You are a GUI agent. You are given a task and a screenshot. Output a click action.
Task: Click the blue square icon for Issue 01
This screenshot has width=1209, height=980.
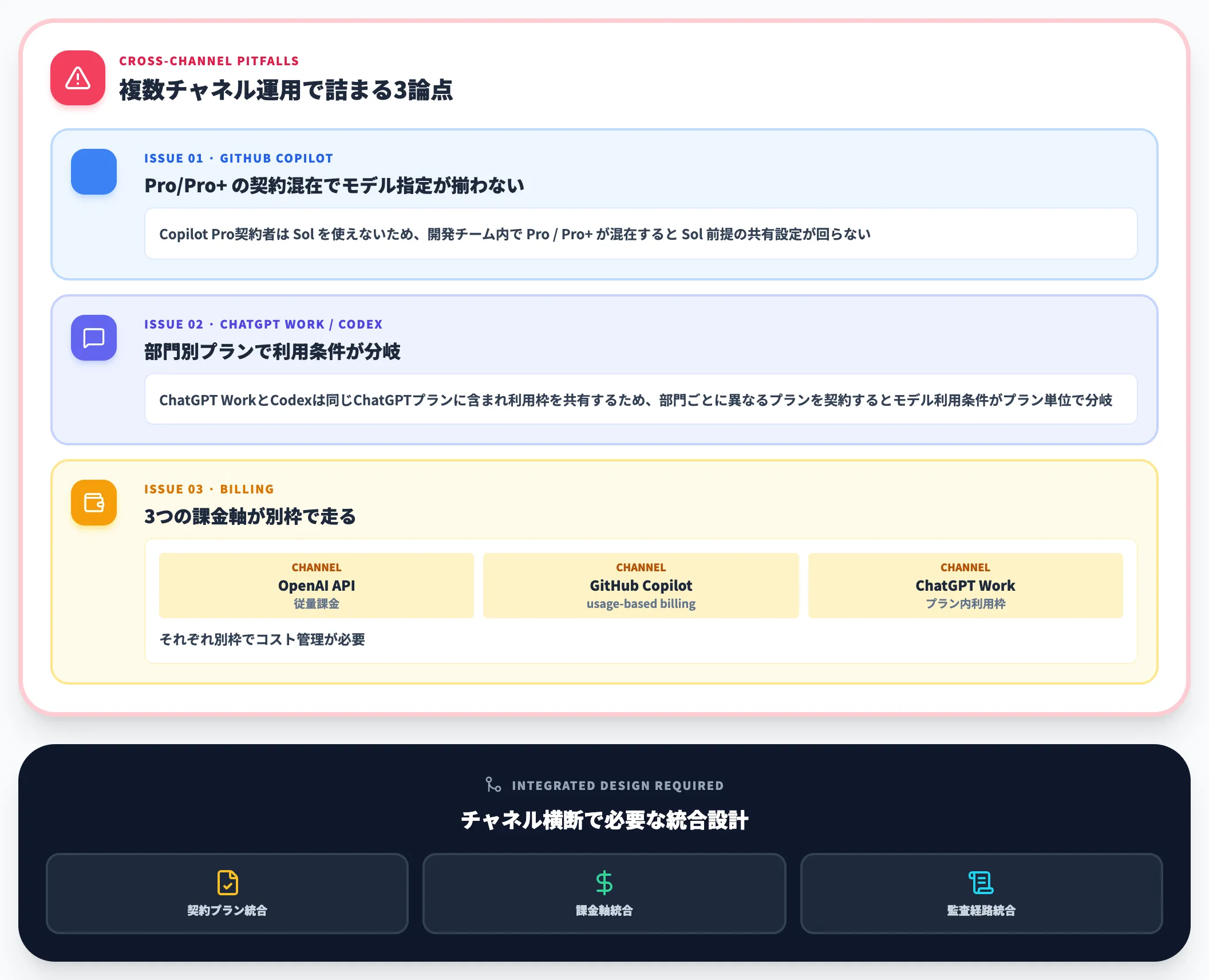[x=94, y=172]
